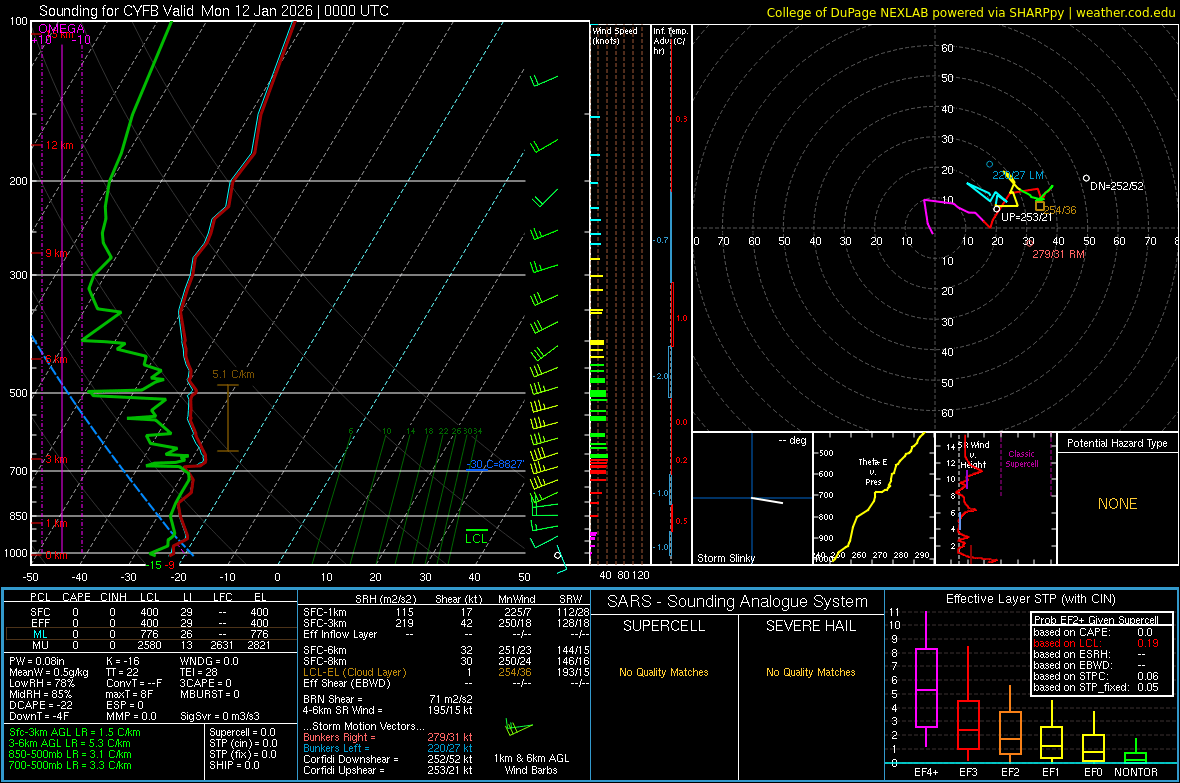
Task: Click the 'STP (cin) = 0.0' value
Action: coord(243,743)
